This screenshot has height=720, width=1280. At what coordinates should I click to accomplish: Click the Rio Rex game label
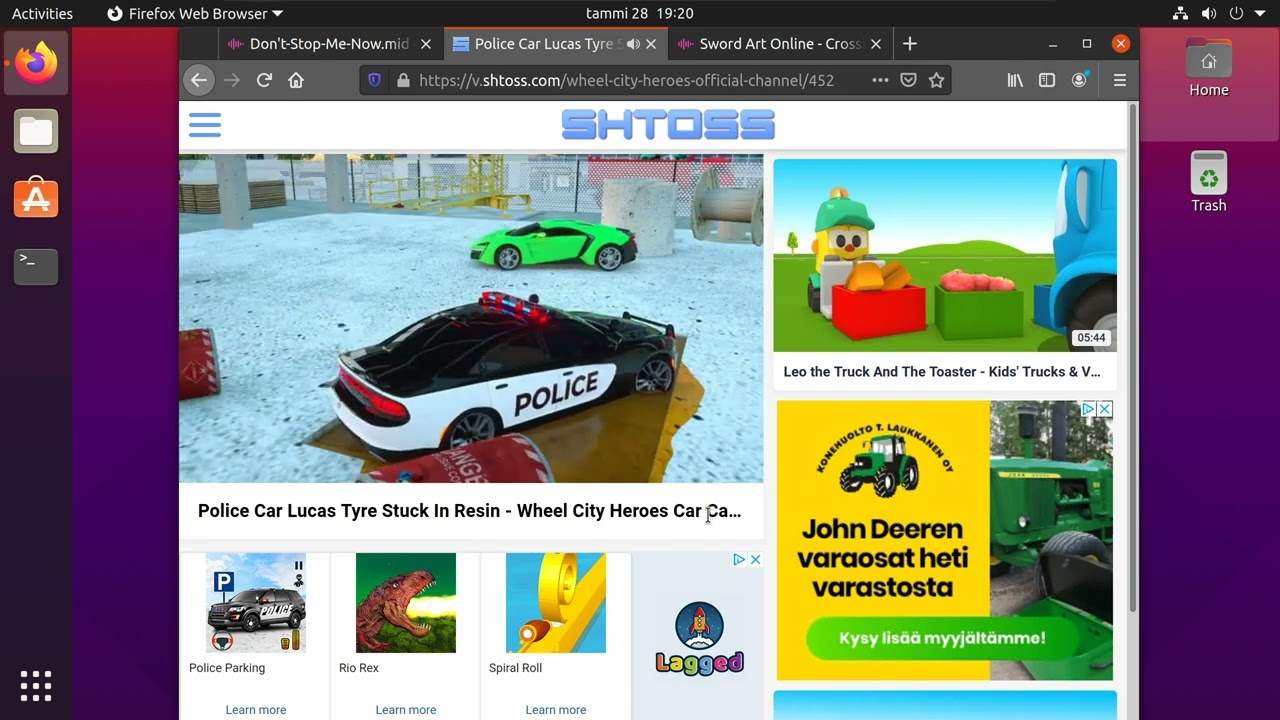point(359,668)
